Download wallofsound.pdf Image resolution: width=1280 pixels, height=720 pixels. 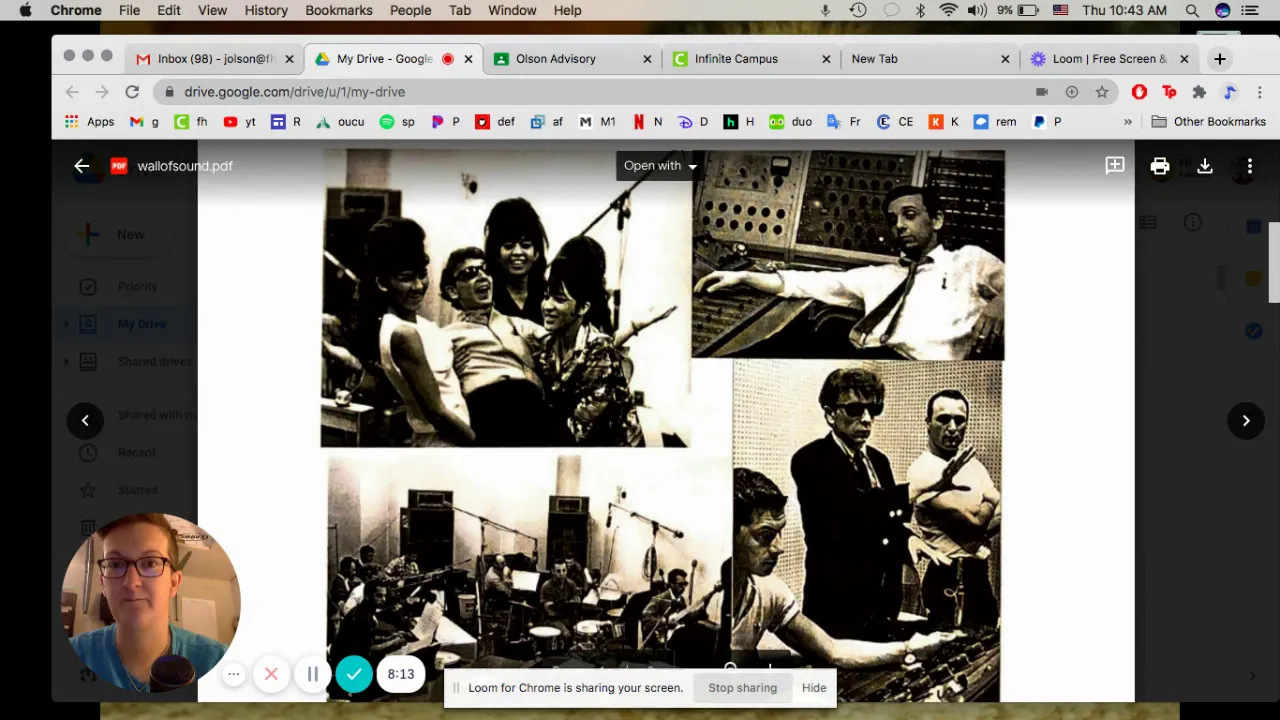coord(1205,166)
